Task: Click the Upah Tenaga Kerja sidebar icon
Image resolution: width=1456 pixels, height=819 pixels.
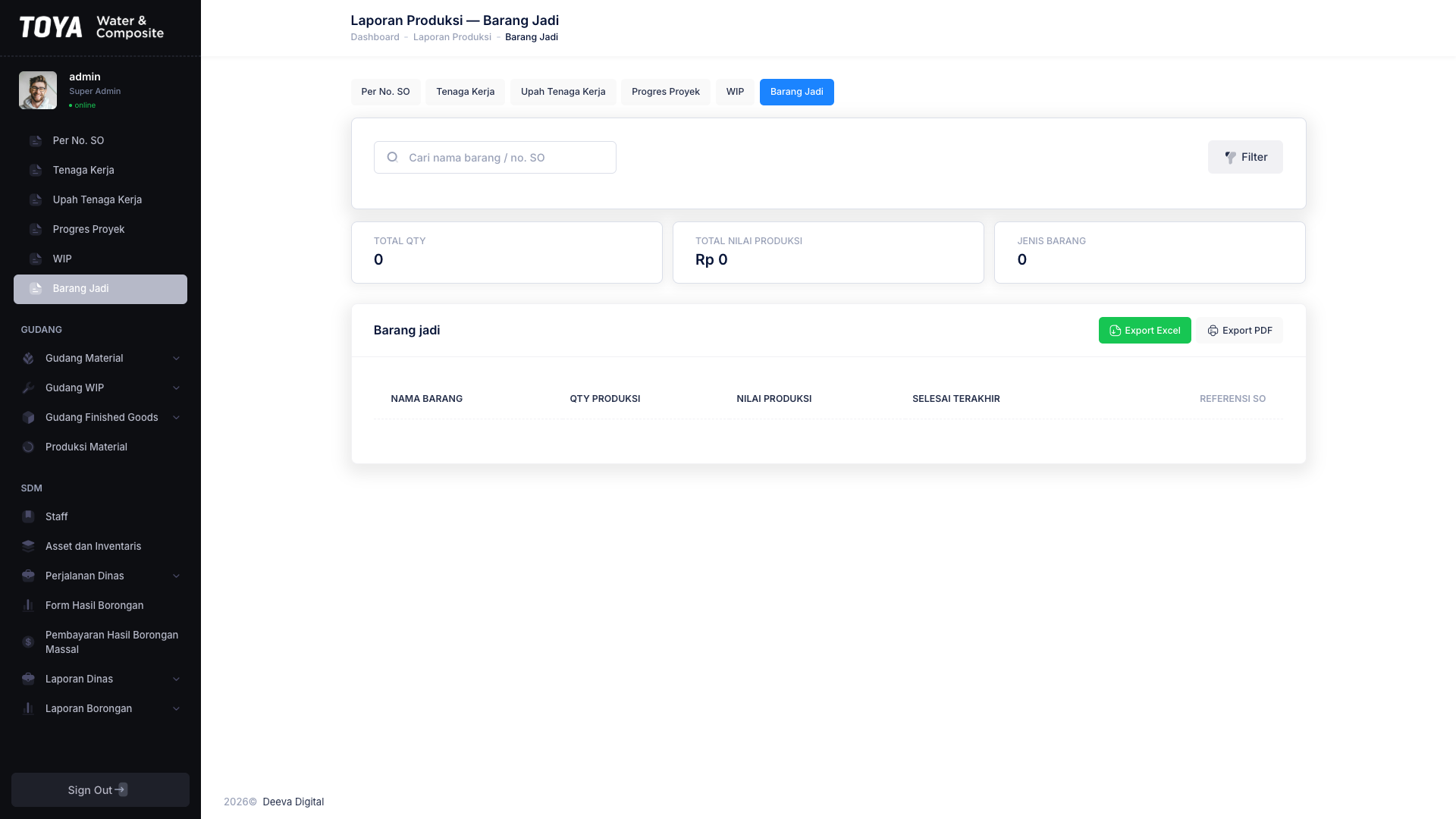Action: point(36,200)
